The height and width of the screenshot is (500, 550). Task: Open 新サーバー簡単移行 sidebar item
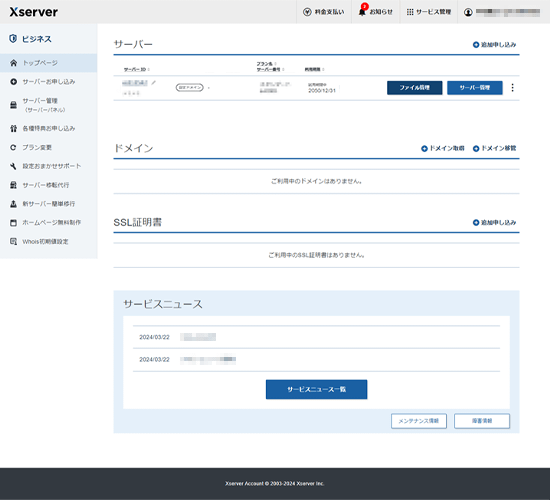[48, 204]
